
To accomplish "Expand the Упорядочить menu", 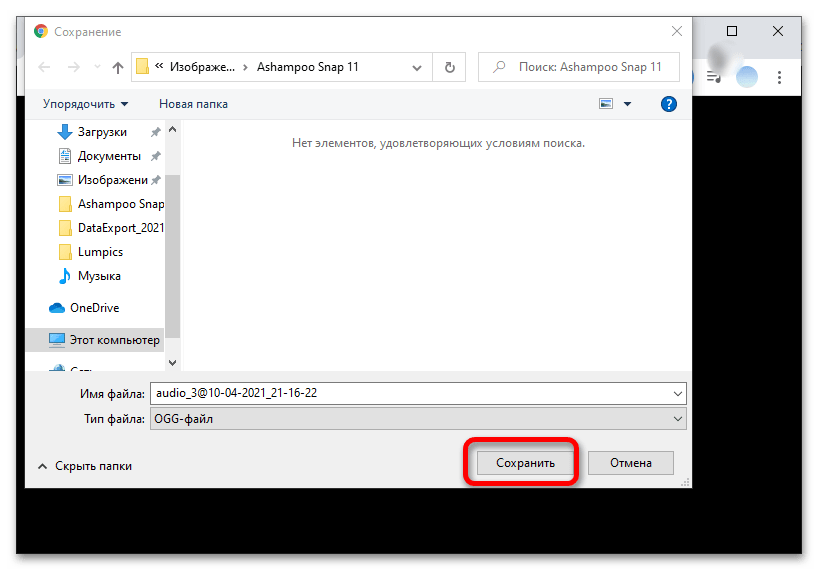I will pyautogui.click(x=85, y=104).
